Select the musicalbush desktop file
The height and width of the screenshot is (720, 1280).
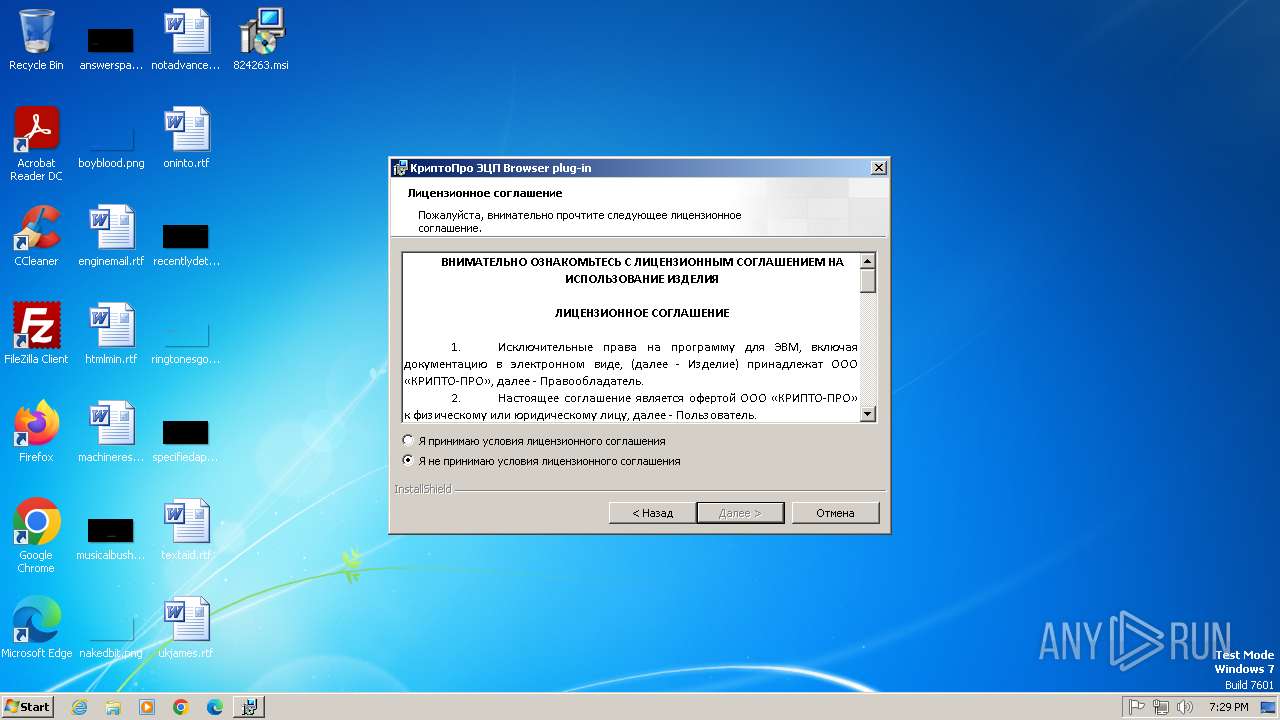(111, 538)
